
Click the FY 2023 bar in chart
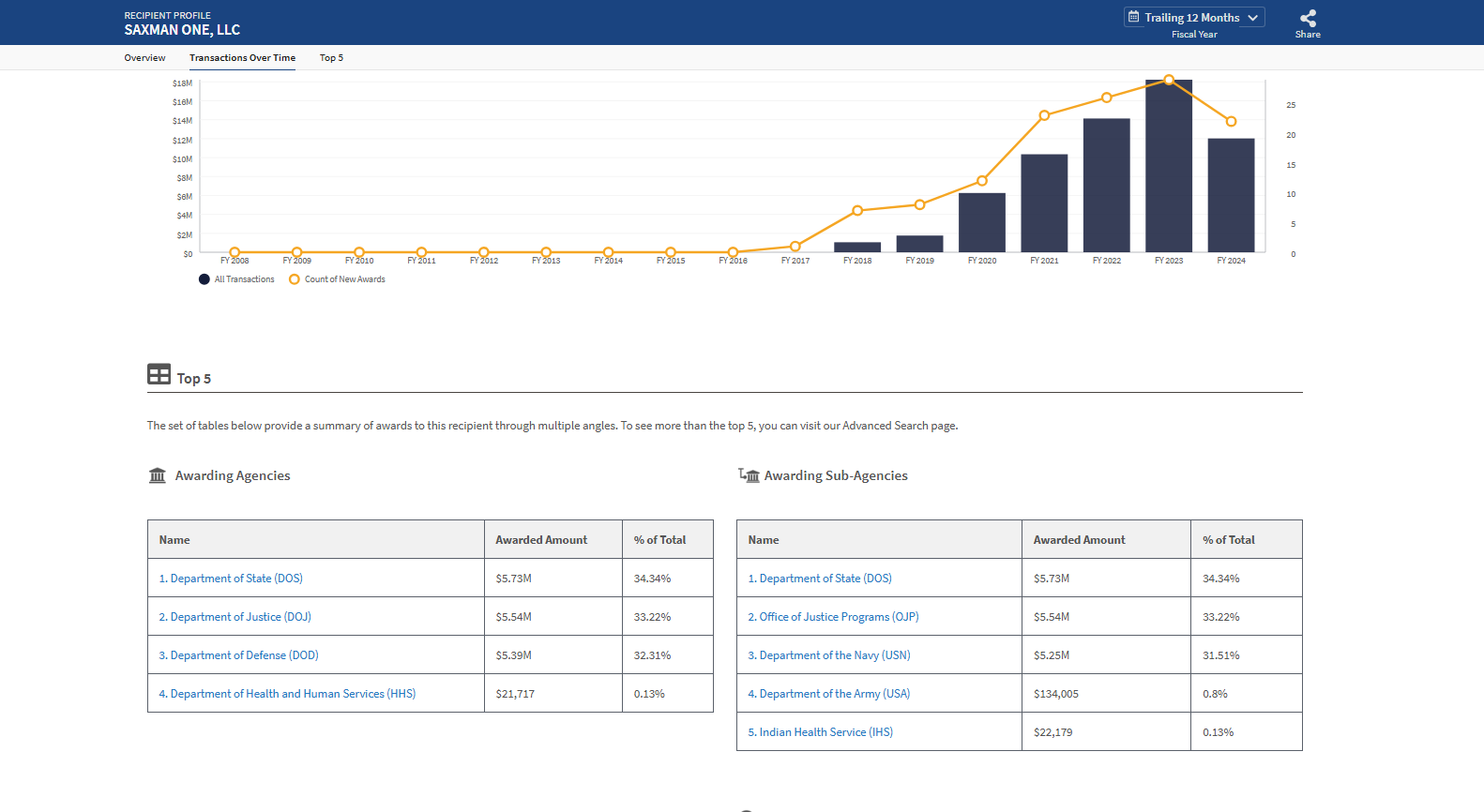(x=1169, y=166)
